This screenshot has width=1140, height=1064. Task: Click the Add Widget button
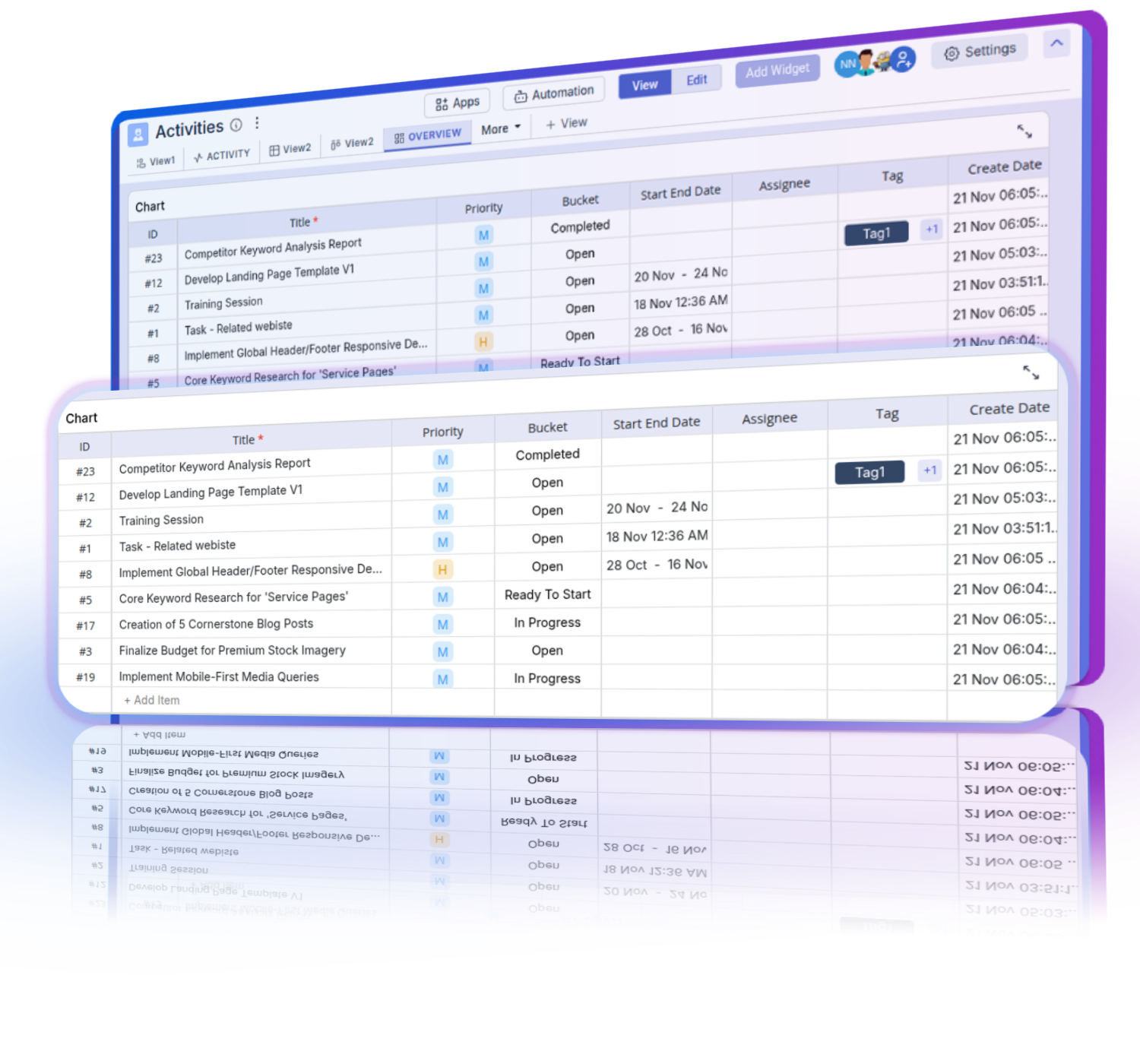[x=777, y=68]
